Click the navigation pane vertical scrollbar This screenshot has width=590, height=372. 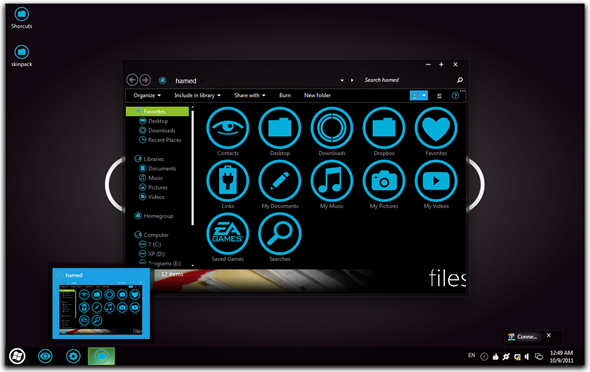click(193, 167)
